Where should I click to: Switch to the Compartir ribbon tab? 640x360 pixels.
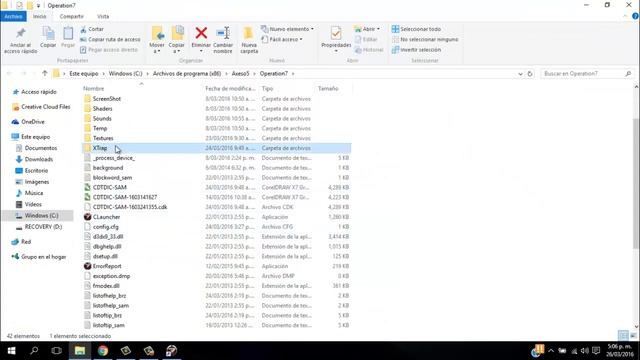pyautogui.click(x=71, y=17)
